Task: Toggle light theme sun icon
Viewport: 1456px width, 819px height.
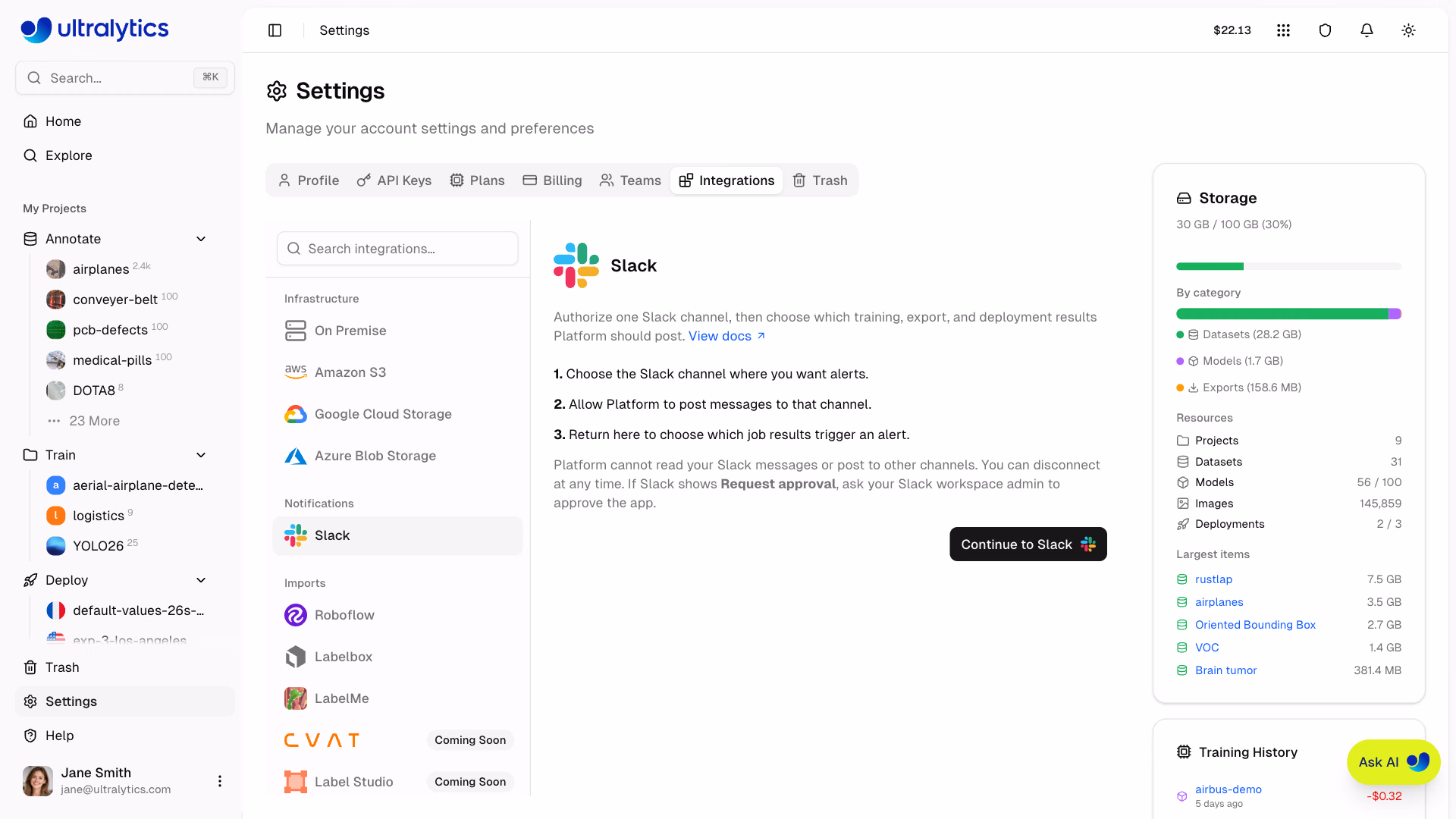Action: pos(1408,30)
